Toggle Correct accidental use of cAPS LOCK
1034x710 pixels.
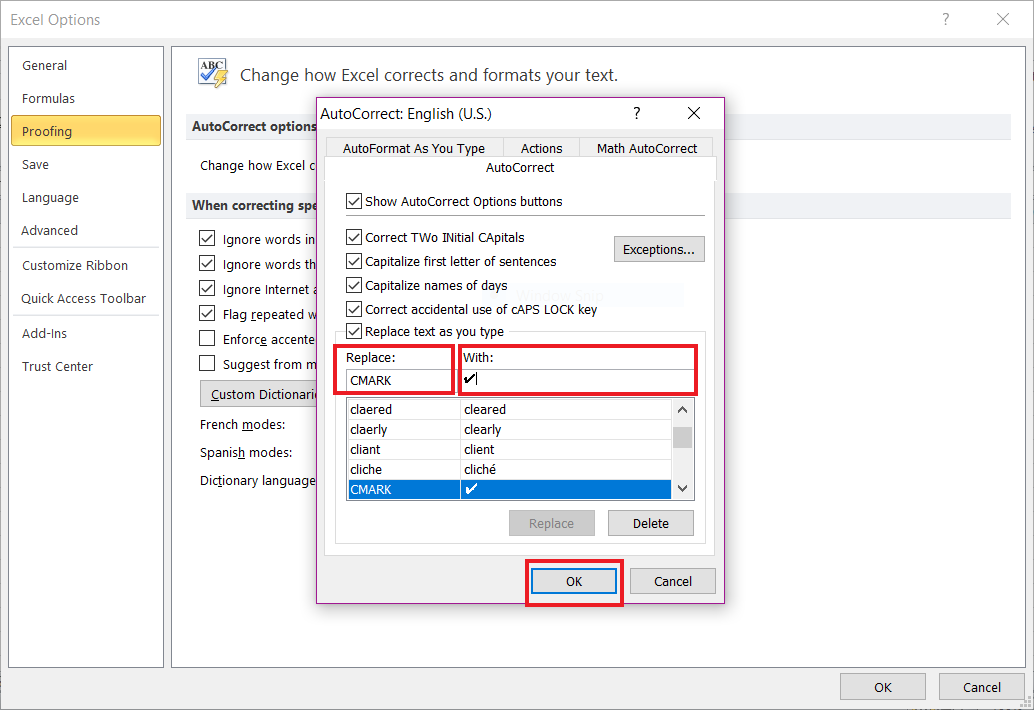354,309
